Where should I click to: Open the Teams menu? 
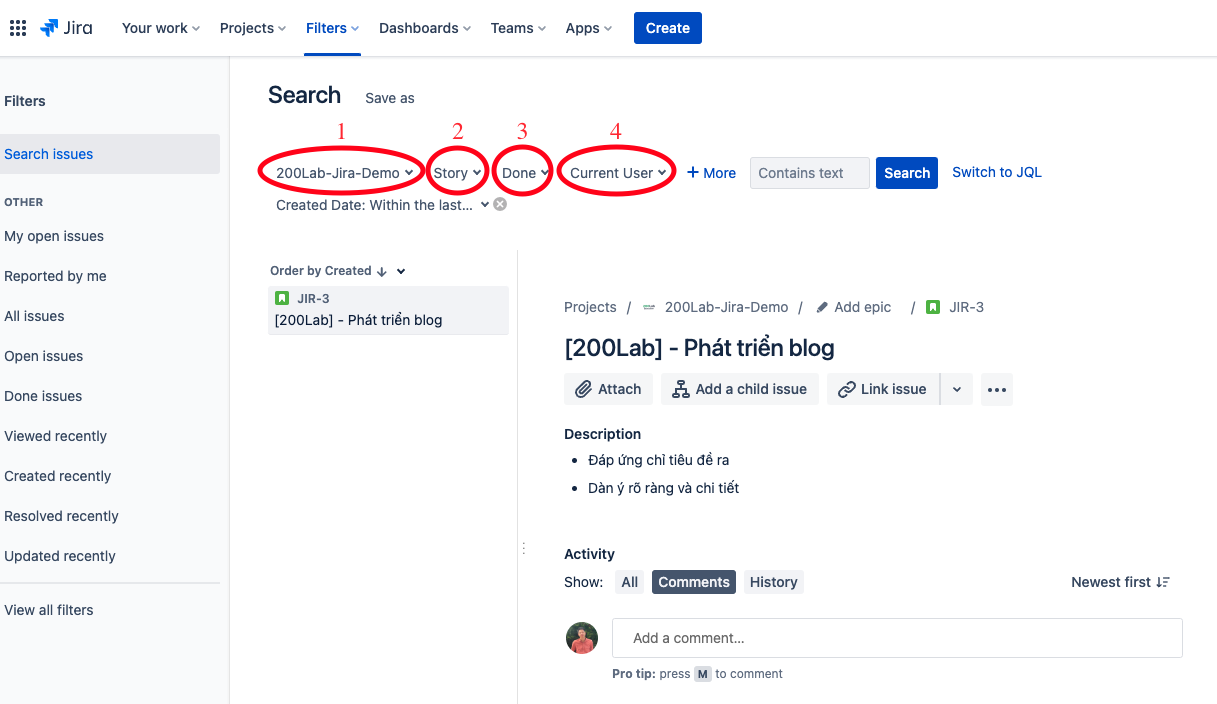point(518,28)
